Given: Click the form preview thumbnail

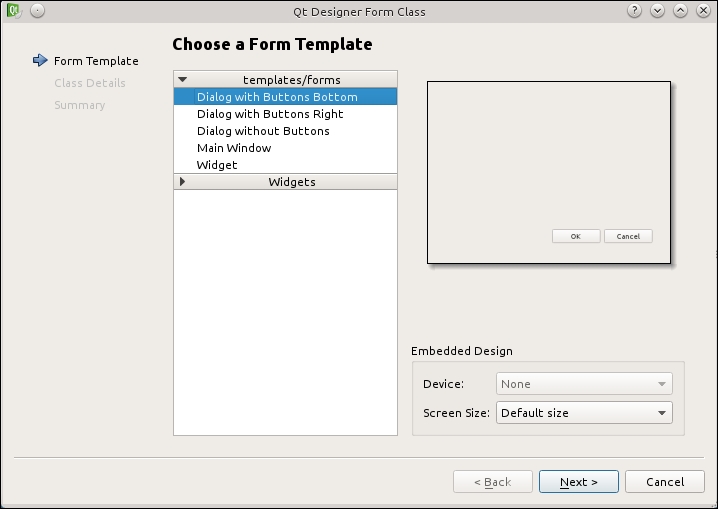Looking at the screenshot, I should pyautogui.click(x=549, y=173).
